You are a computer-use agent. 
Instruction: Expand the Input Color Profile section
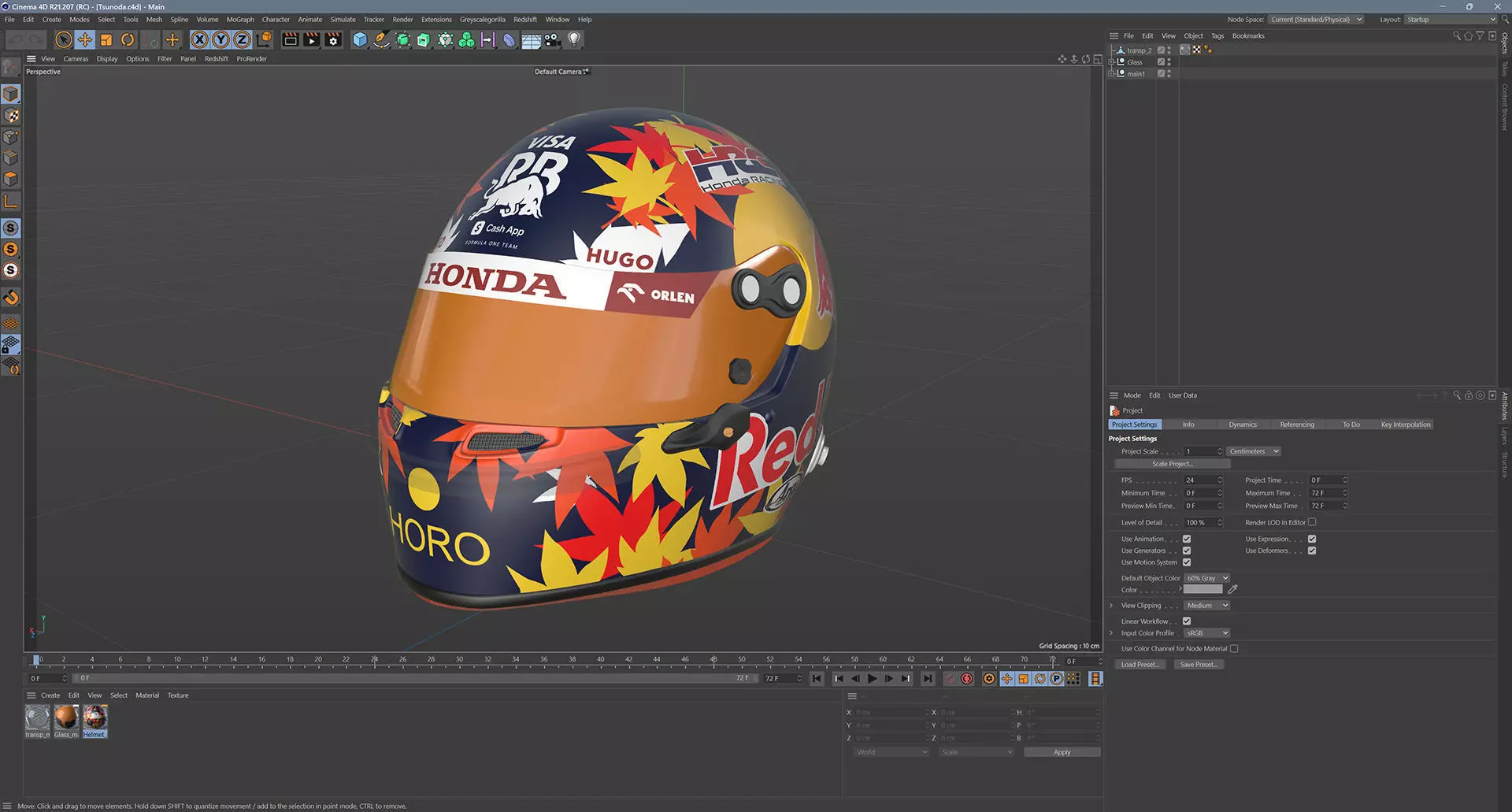(1111, 633)
